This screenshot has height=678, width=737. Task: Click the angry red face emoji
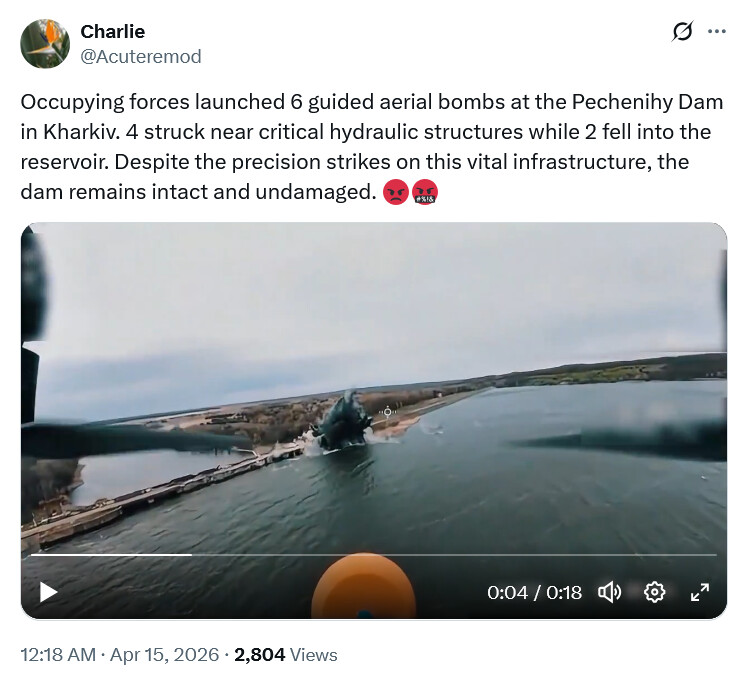396,191
